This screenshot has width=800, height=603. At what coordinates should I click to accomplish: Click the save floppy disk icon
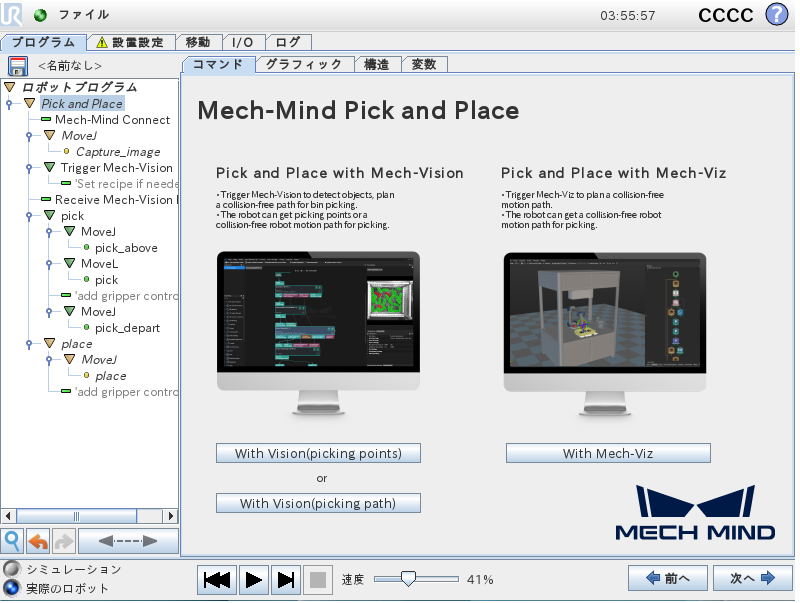click(x=18, y=66)
